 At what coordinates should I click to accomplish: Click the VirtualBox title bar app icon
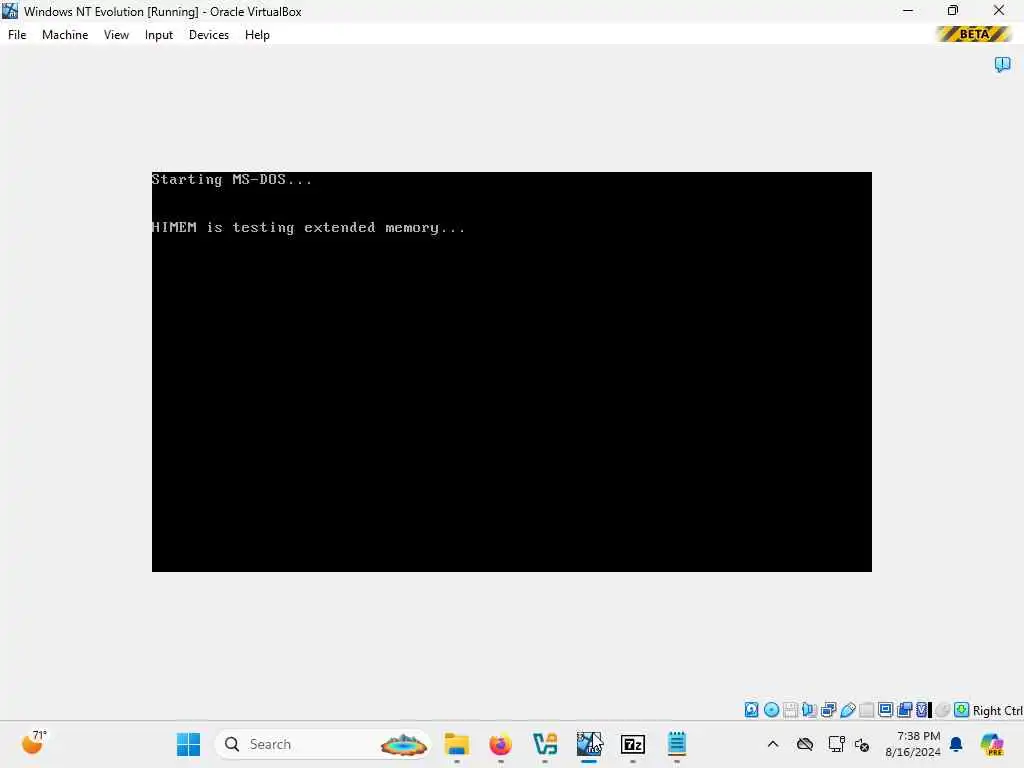tap(10, 10)
